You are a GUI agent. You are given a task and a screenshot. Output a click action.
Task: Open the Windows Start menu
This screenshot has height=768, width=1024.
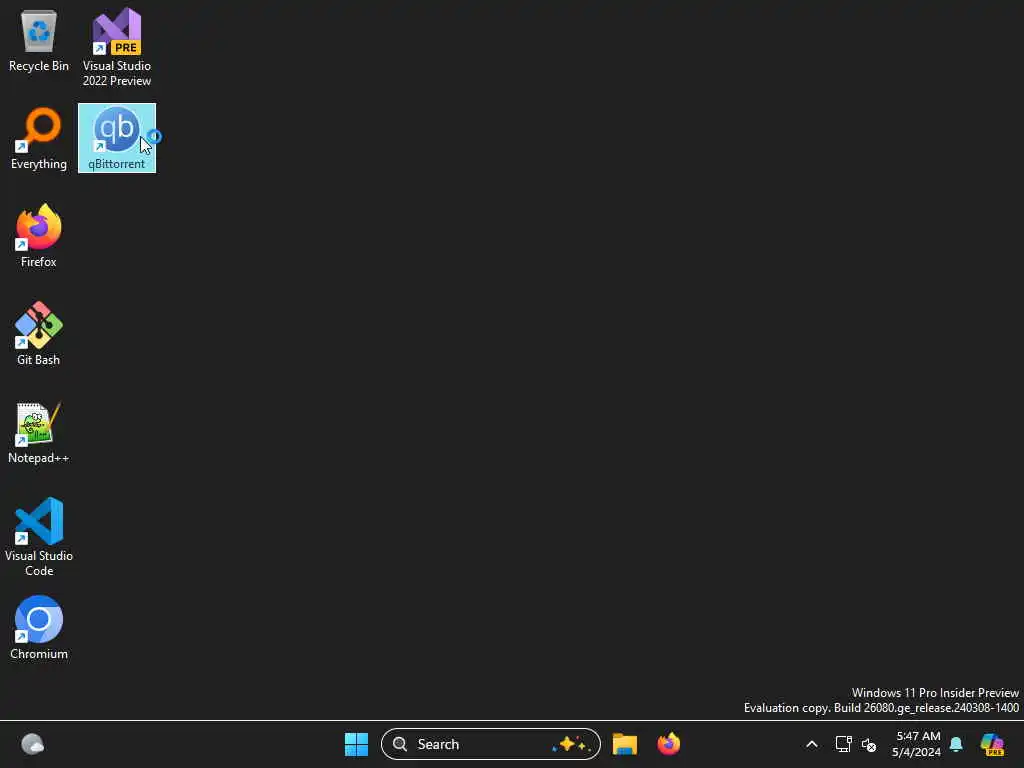point(357,744)
